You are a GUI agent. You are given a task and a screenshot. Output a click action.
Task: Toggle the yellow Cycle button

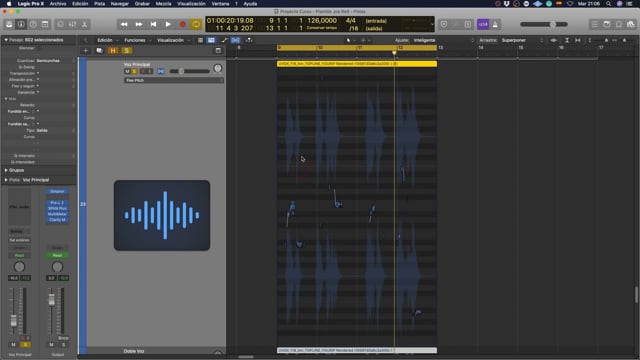coord(196,24)
